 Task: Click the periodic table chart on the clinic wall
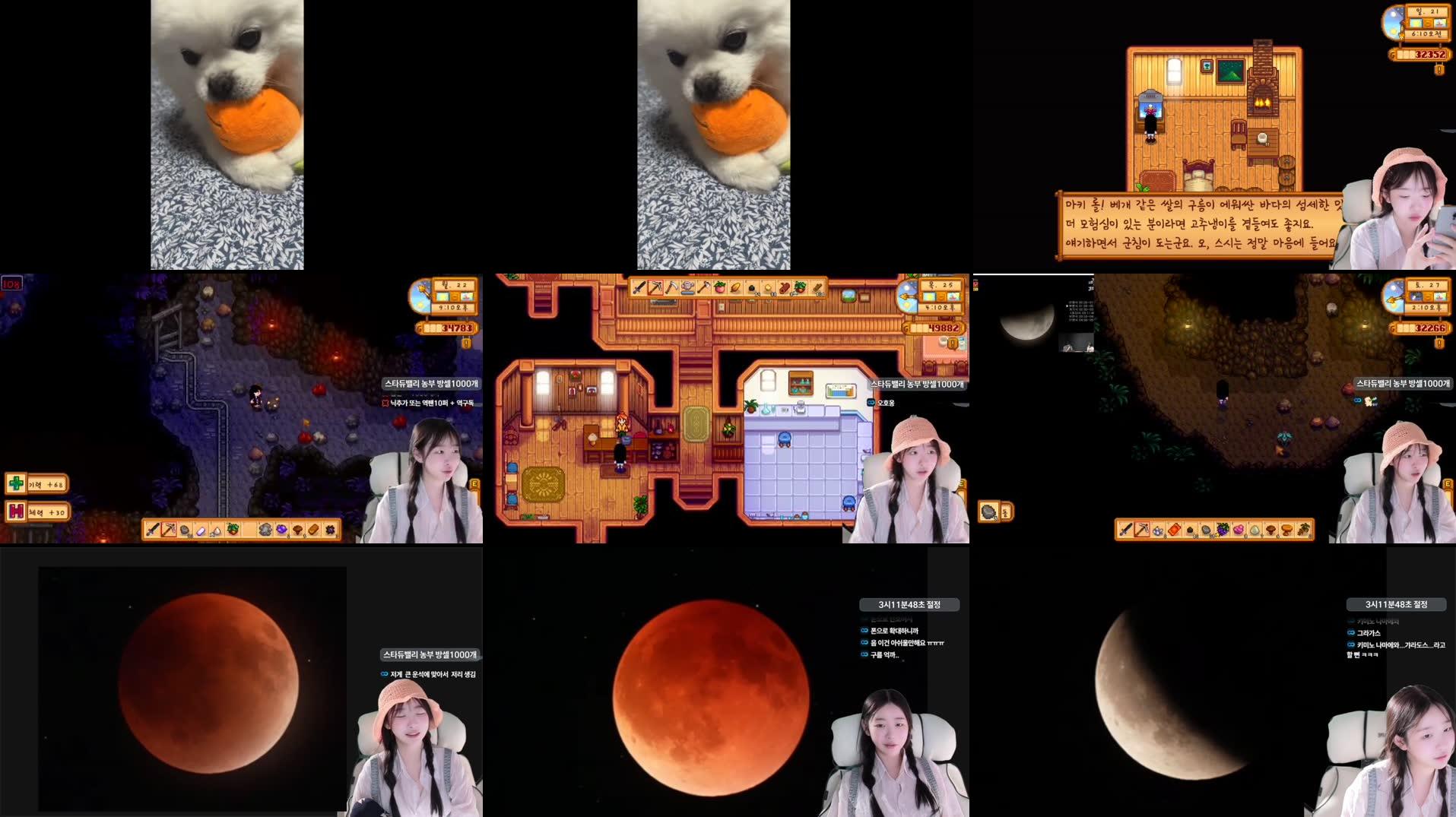(840, 391)
